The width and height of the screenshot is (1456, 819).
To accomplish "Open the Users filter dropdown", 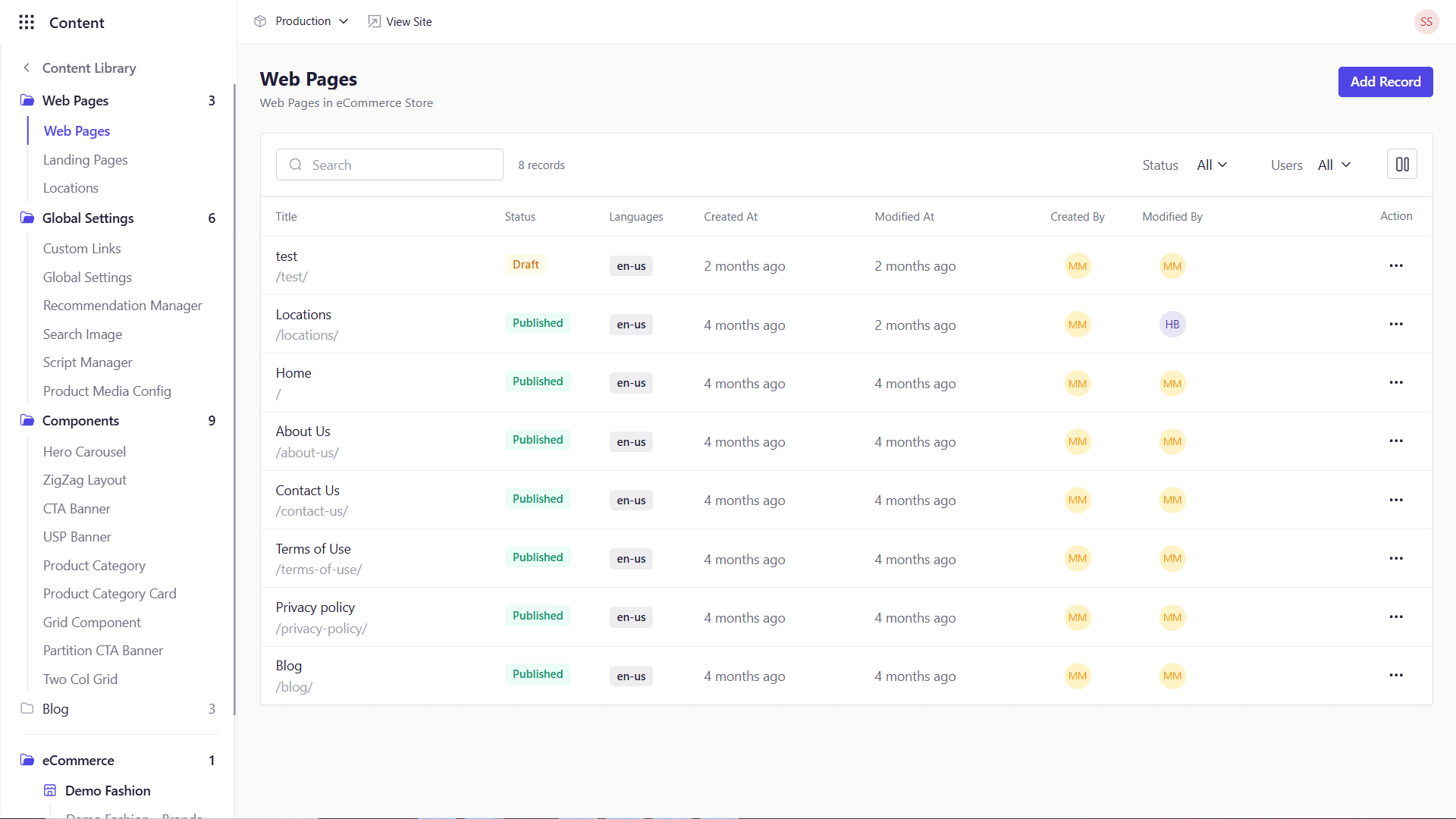I will point(1333,165).
